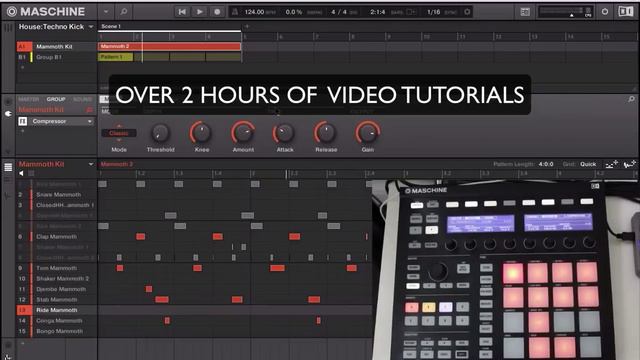The width and height of the screenshot is (640, 360).
Task: Start playback with the Play button
Action: click(x=200, y=12)
